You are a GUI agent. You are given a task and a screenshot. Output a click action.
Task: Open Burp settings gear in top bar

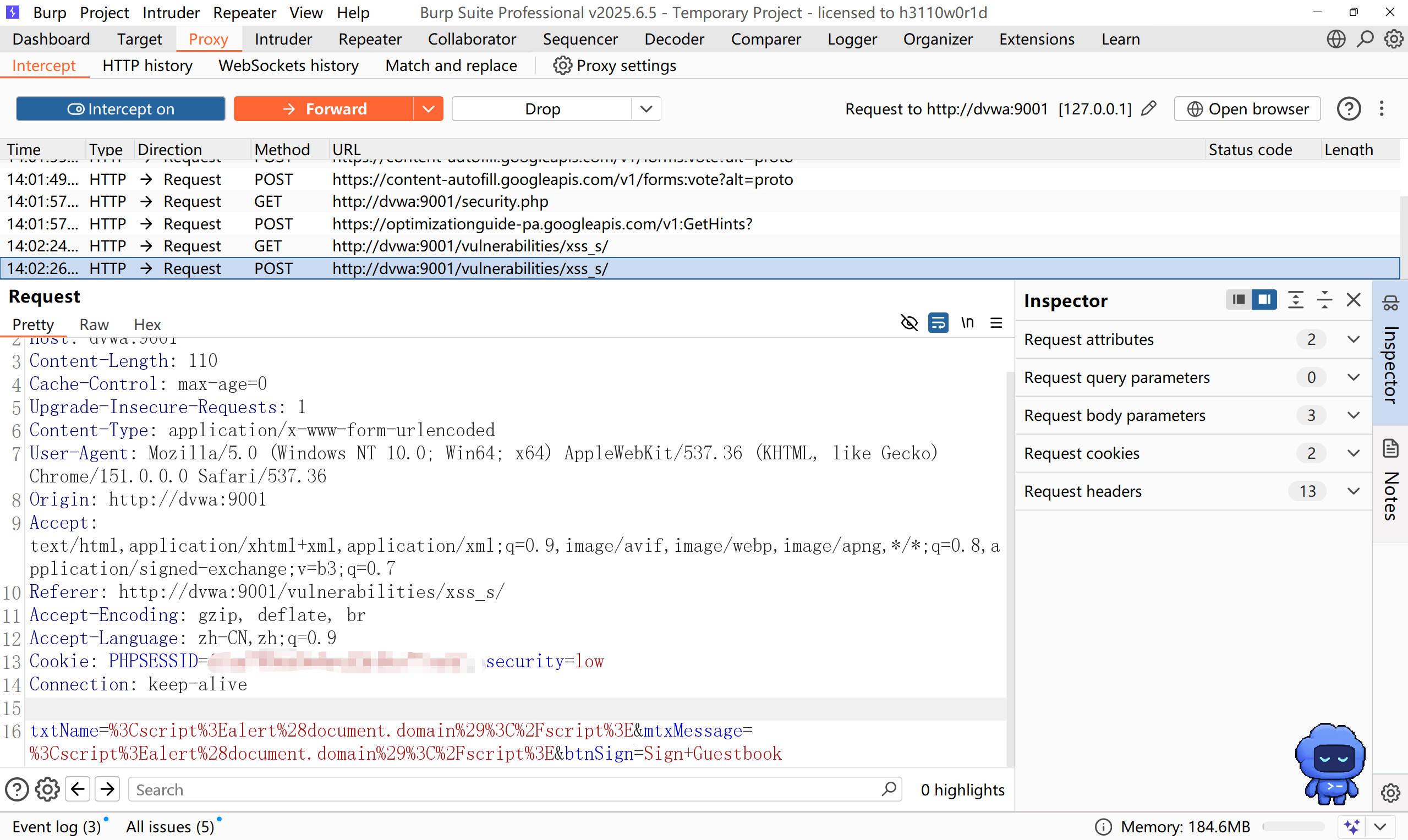(1393, 39)
